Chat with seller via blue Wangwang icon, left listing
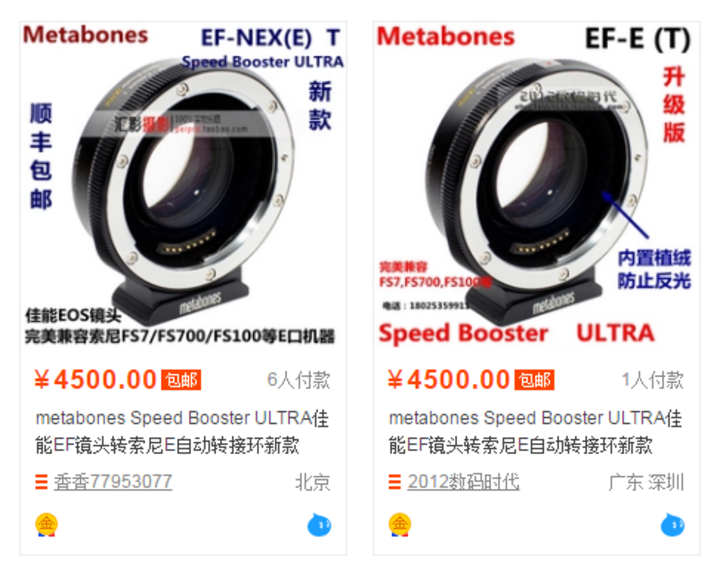Image resolution: width=720 pixels, height=572 pixels. tap(319, 525)
